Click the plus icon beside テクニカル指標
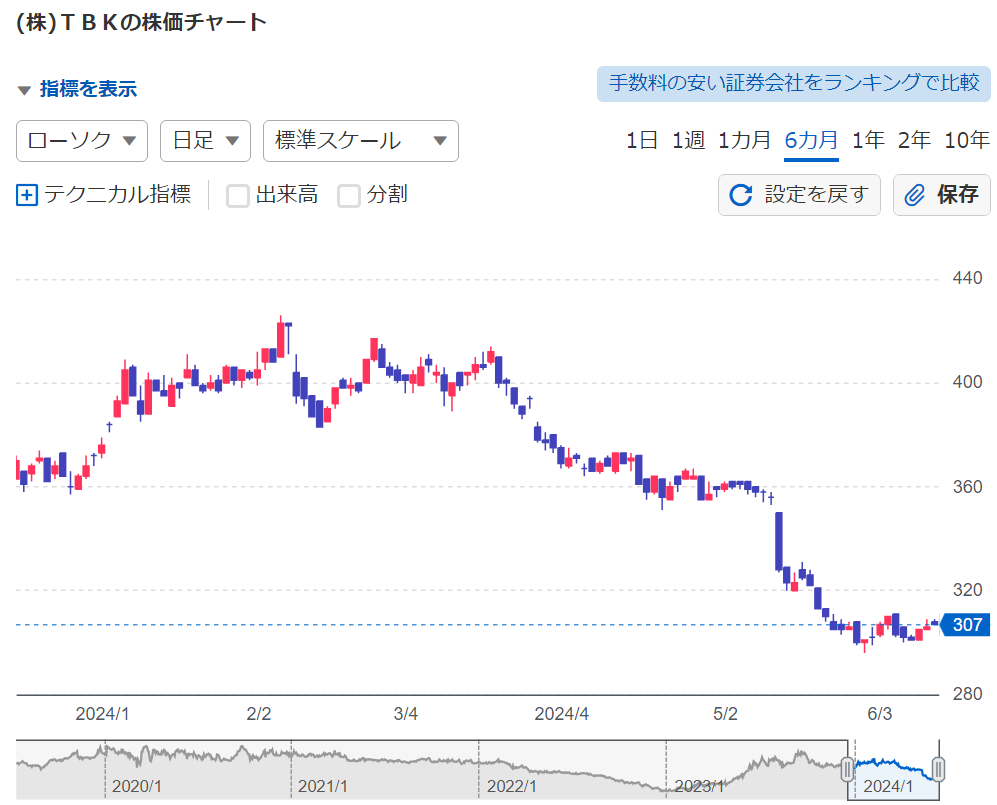 tap(27, 195)
